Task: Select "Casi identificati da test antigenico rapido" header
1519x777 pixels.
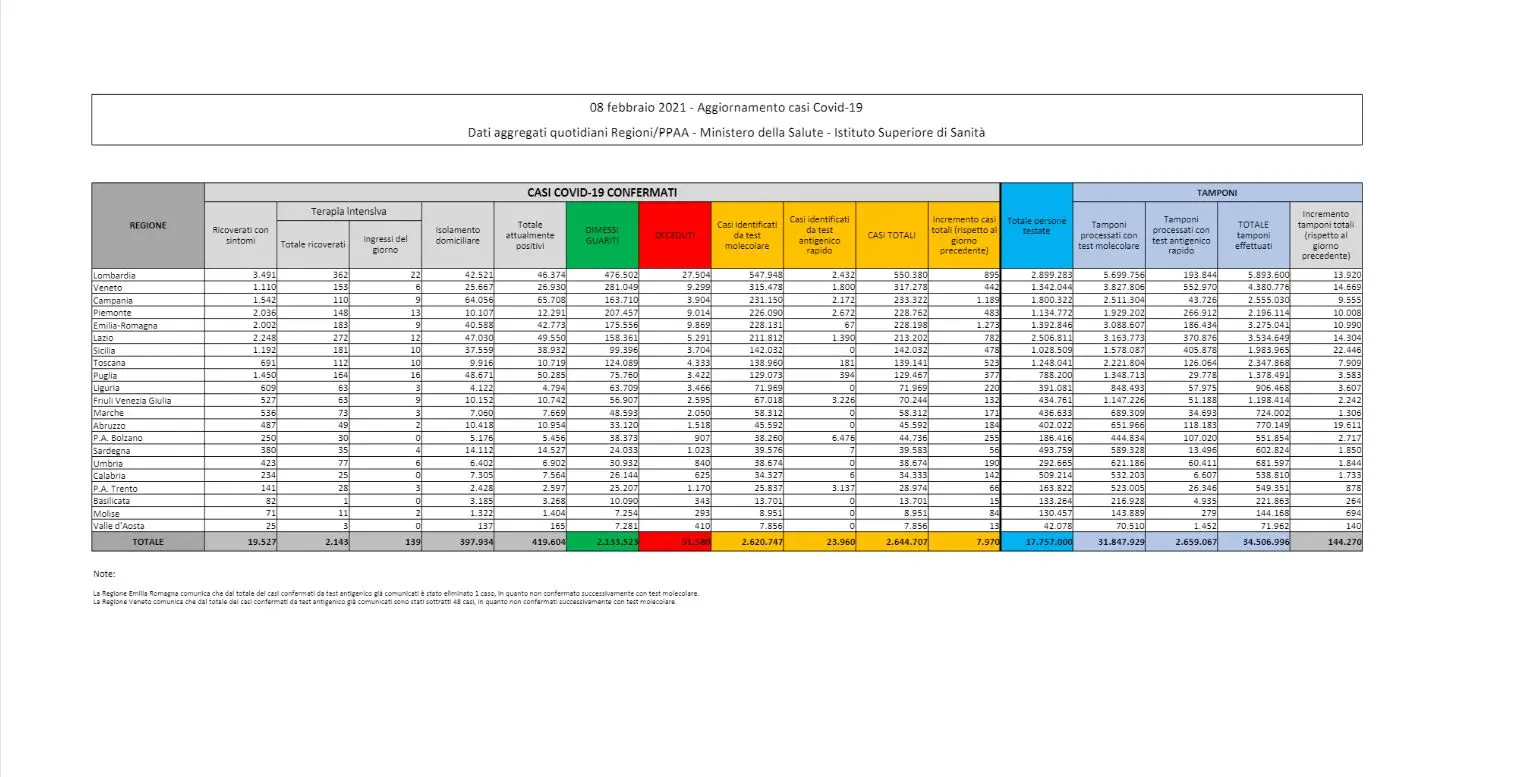Action: (x=819, y=234)
